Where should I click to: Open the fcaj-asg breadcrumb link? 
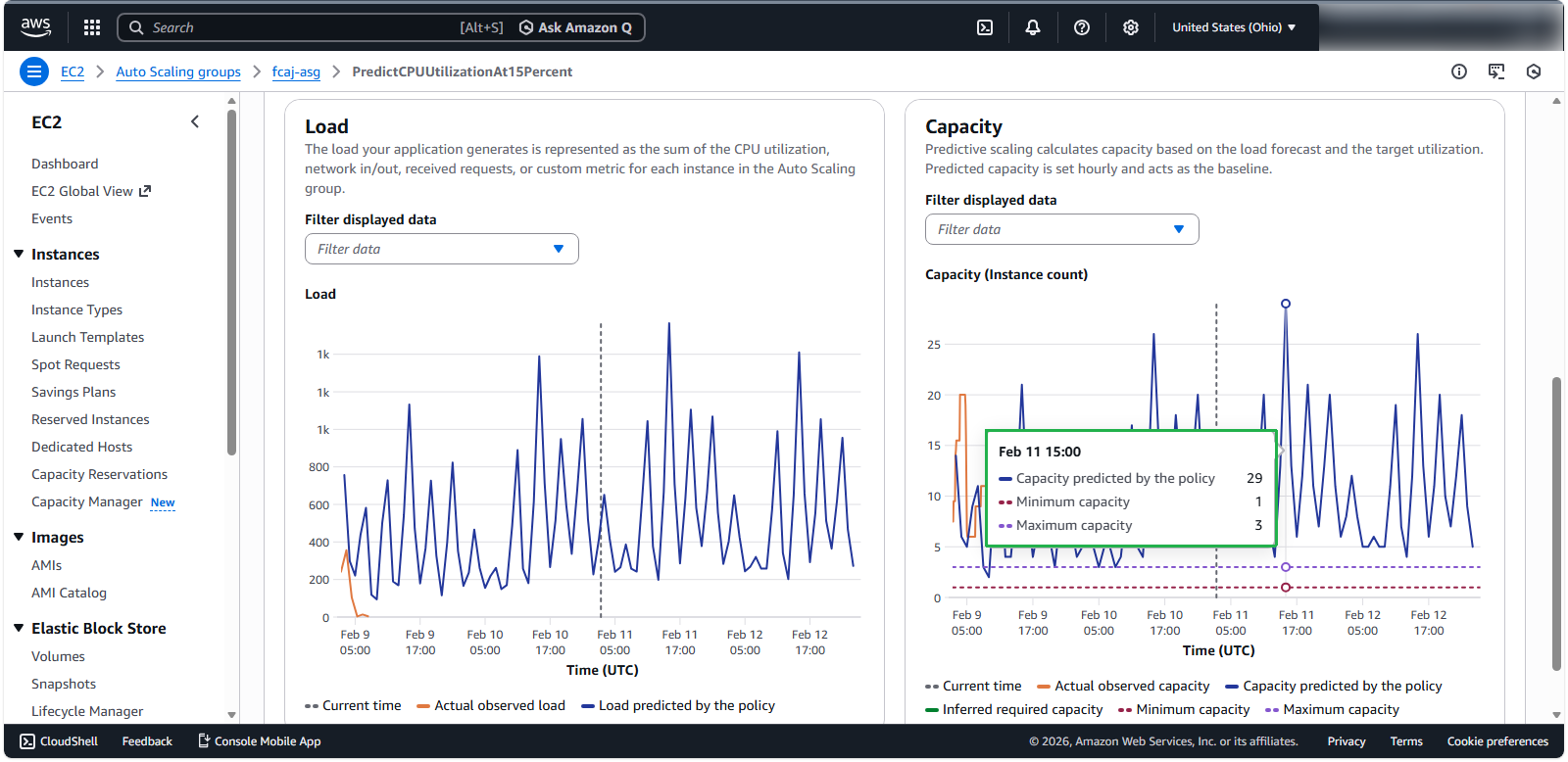point(296,71)
